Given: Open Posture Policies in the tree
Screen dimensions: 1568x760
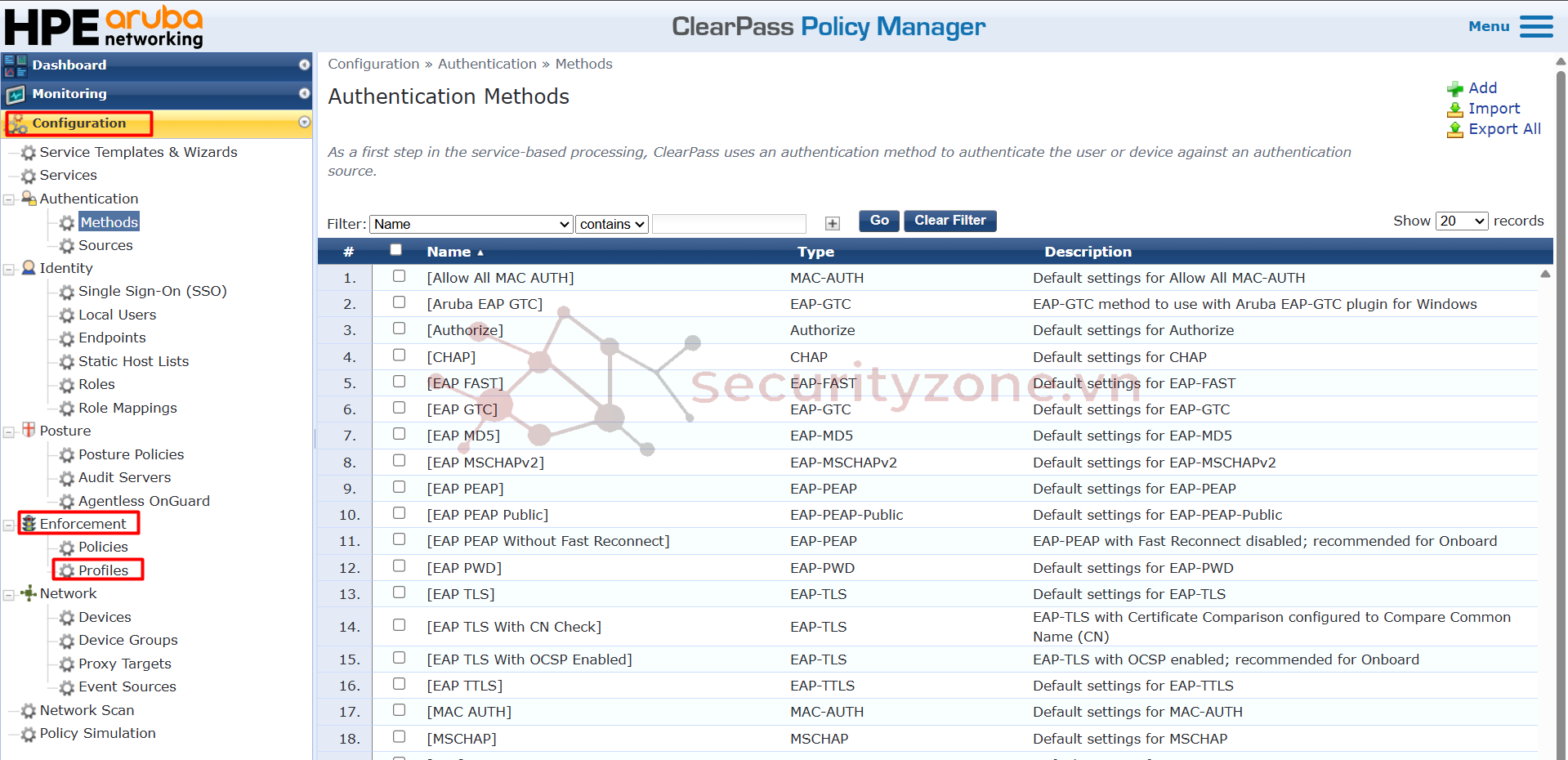Looking at the screenshot, I should point(131,454).
